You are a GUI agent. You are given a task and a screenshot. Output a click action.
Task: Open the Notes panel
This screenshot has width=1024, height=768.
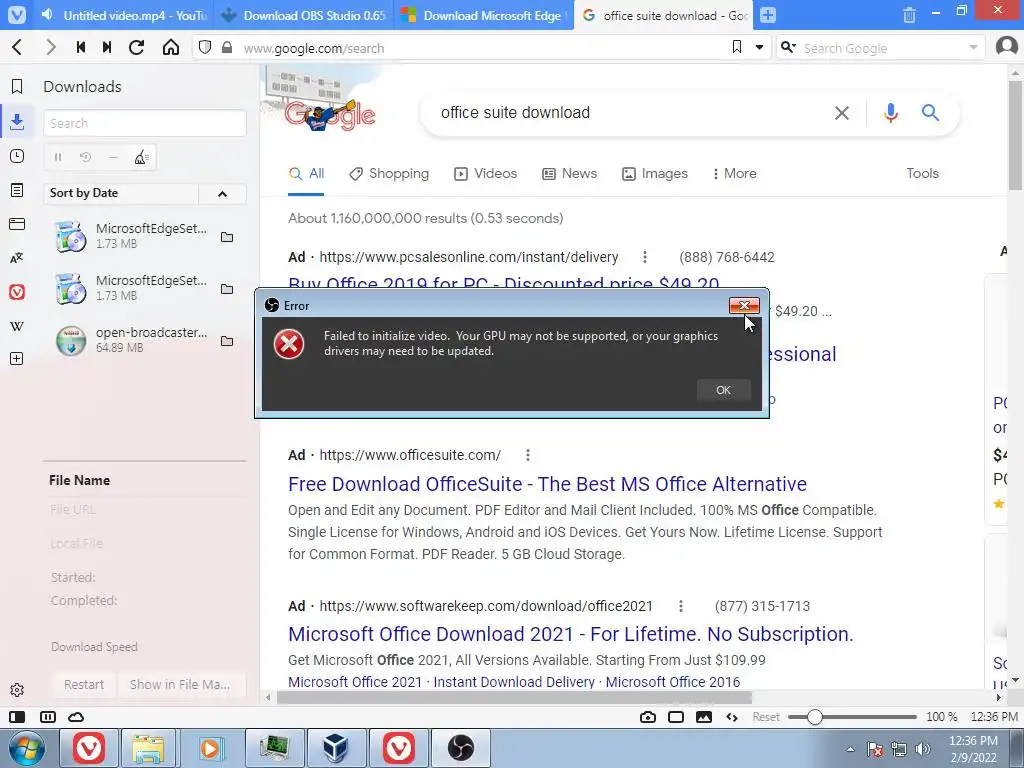[x=17, y=190]
